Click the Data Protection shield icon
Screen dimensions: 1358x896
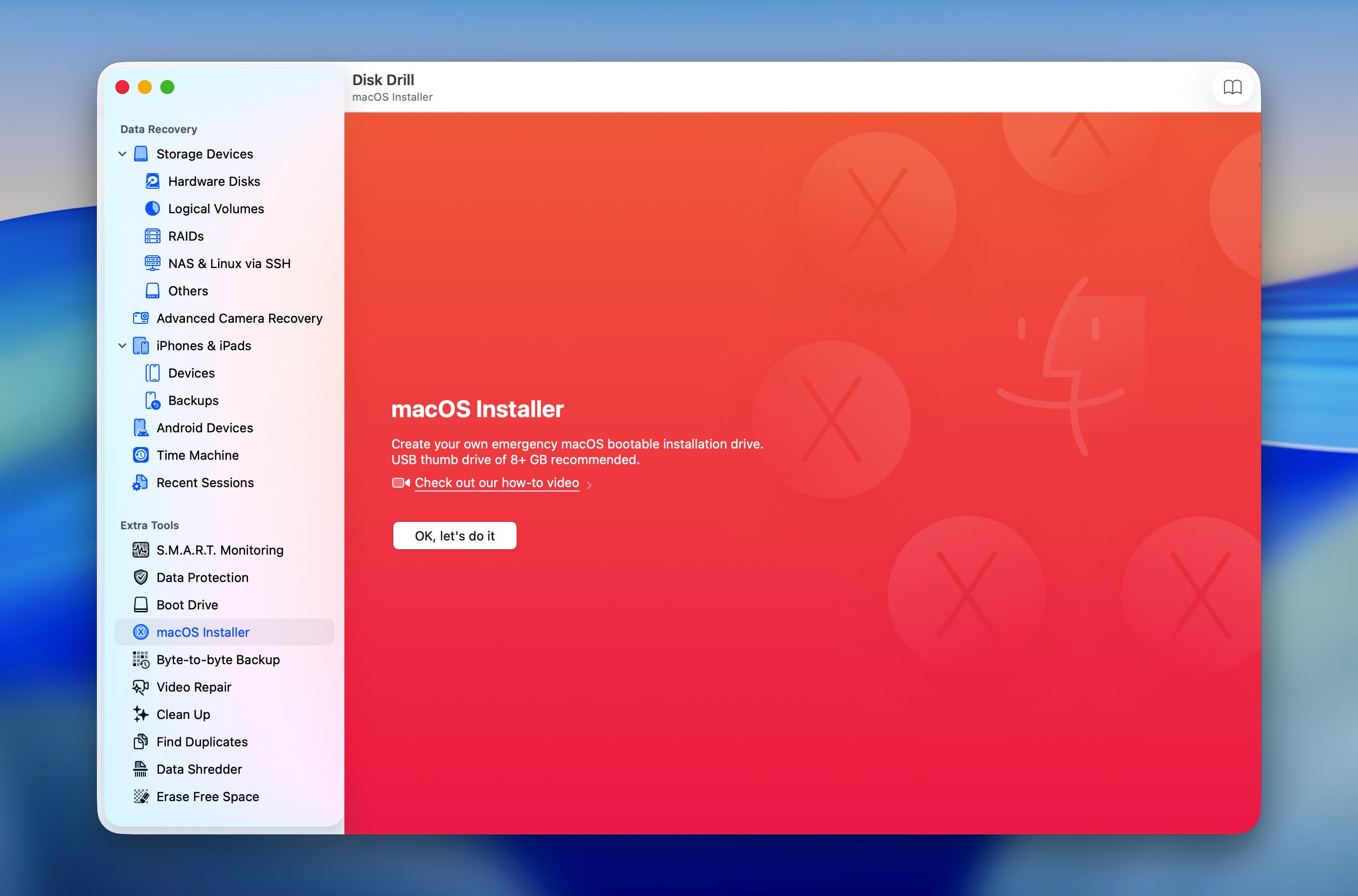point(140,577)
